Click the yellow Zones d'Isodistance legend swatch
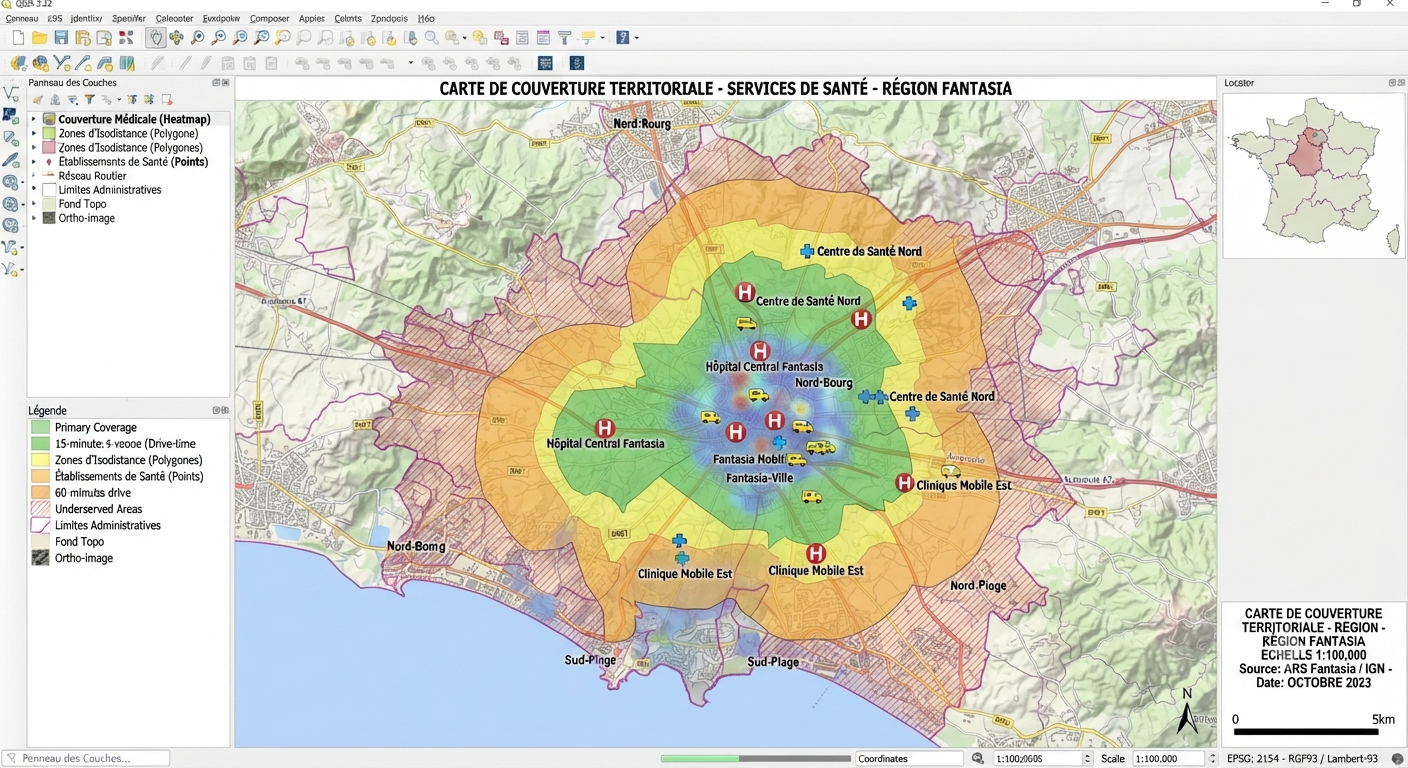Image resolution: width=1408 pixels, height=768 pixels. coord(40,460)
